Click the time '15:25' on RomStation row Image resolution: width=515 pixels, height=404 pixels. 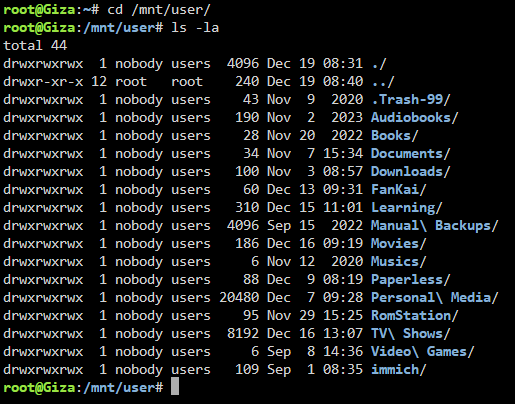(343, 316)
